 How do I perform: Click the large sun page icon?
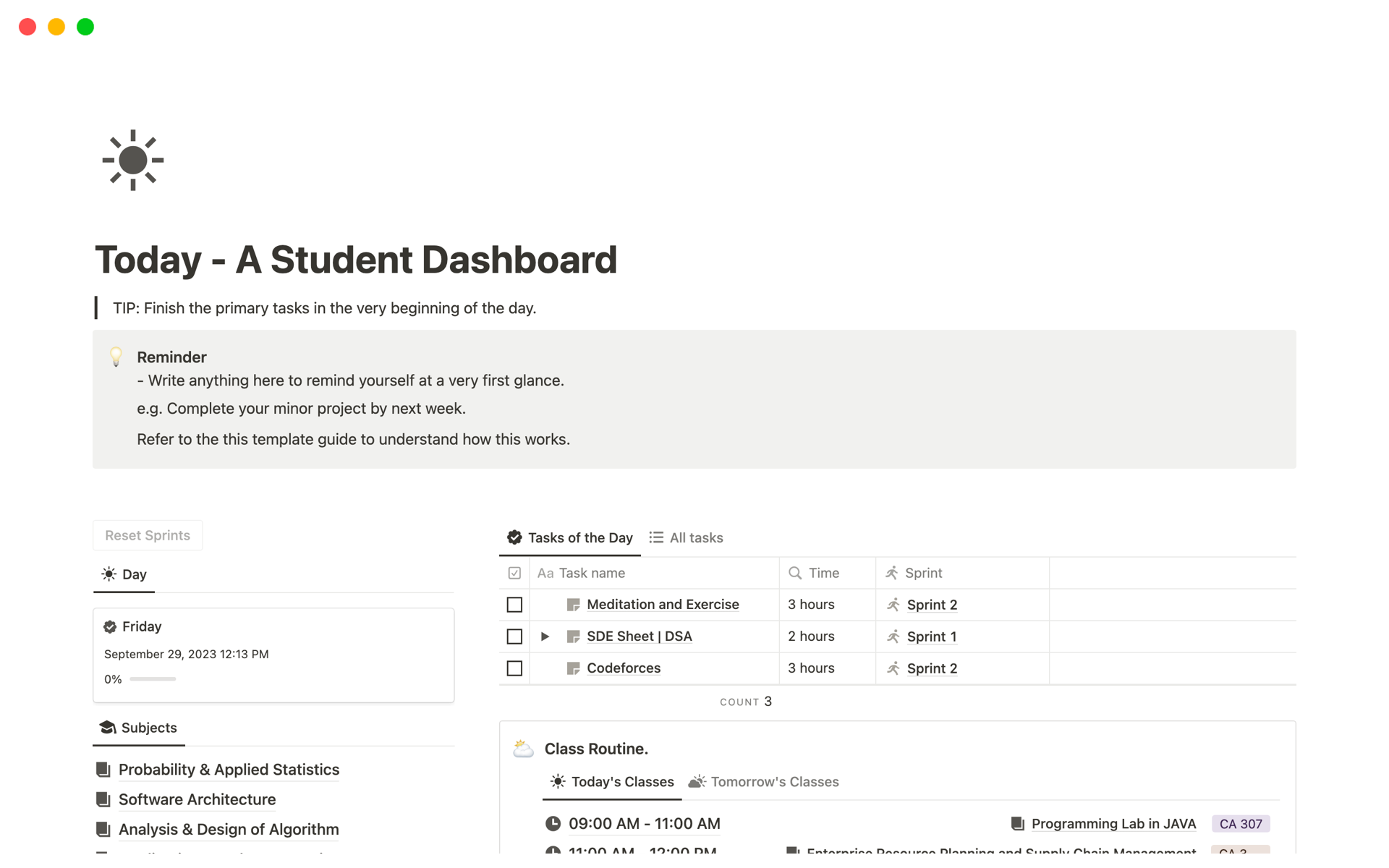tap(133, 160)
